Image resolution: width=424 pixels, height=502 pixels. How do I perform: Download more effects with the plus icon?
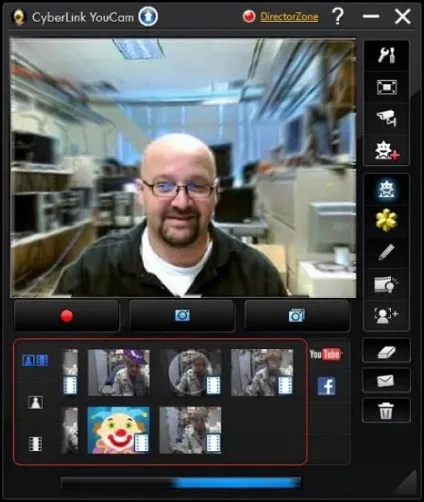pos(387,151)
